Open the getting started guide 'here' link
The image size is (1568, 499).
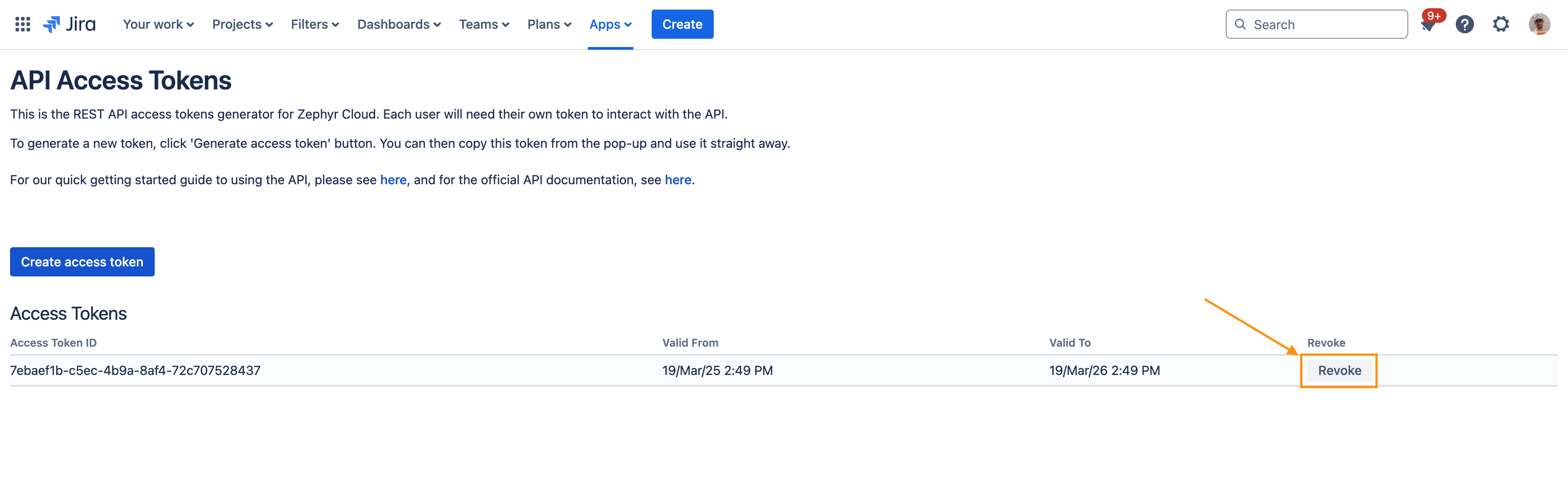(x=393, y=180)
